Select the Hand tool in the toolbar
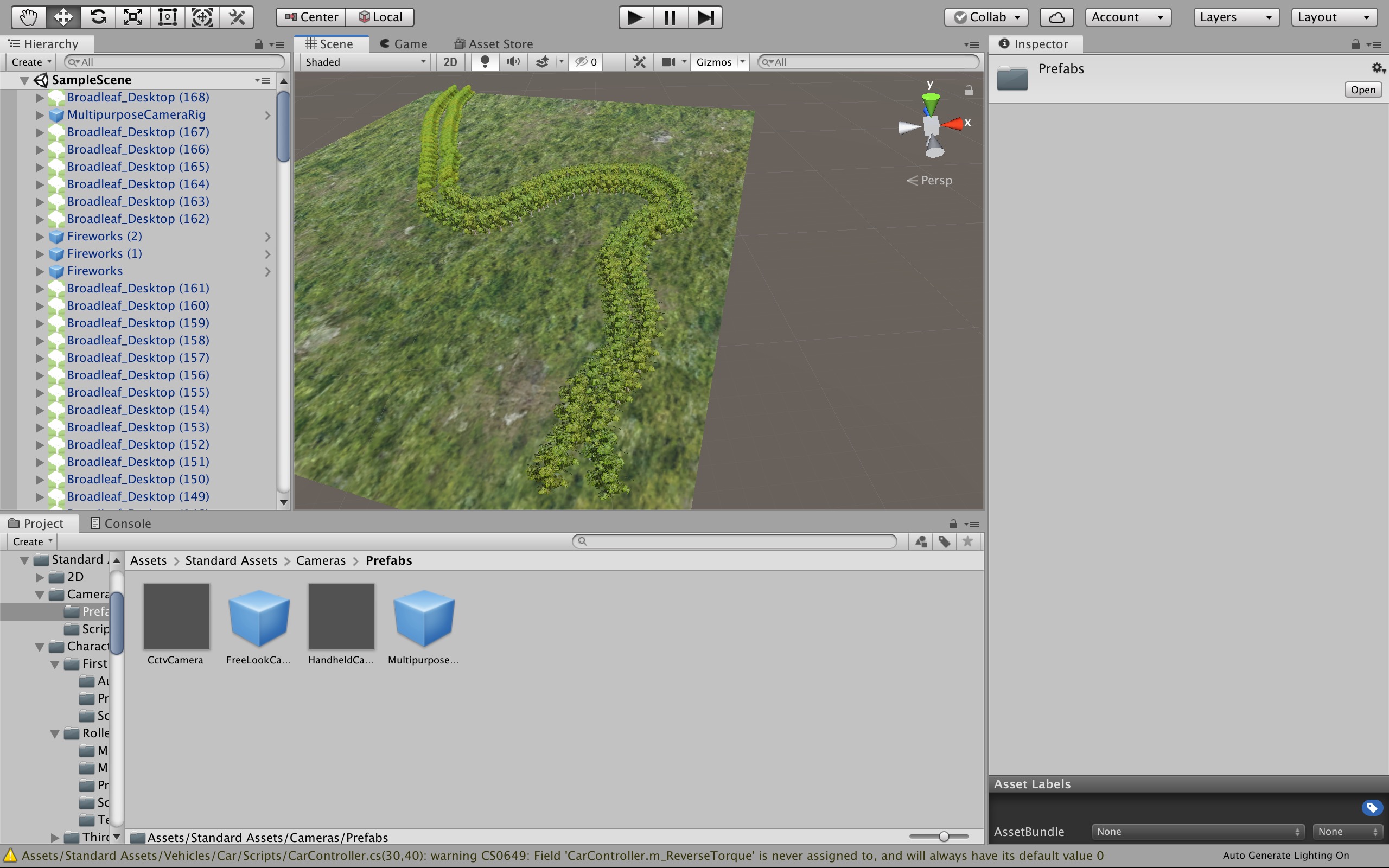Image resolution: width=1389 pixels, height=868 pixels. [28, 17]
